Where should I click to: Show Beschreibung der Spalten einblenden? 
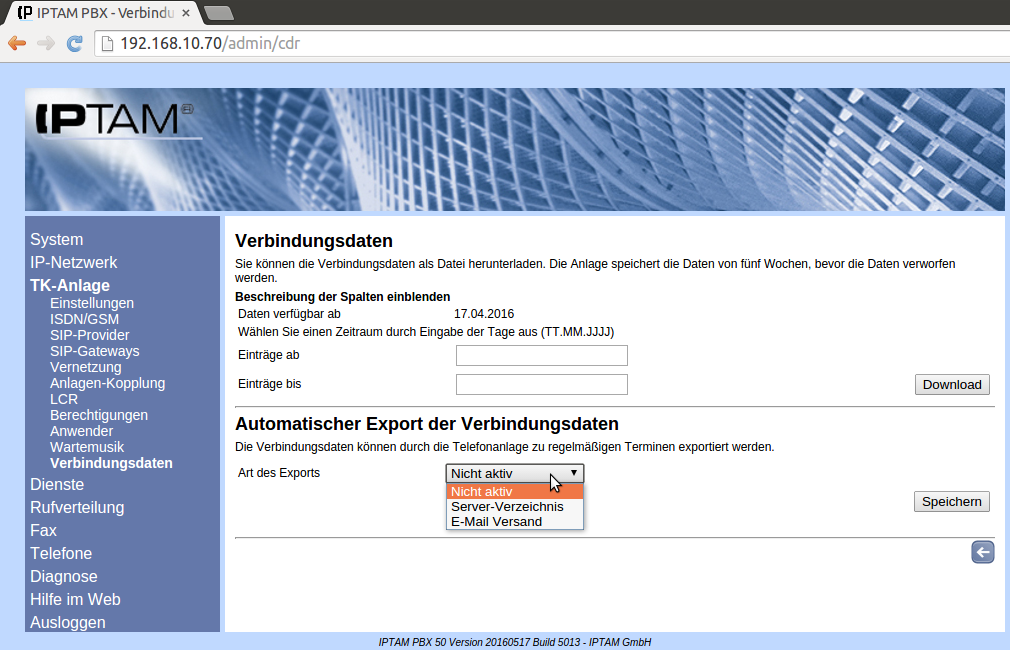coord(342,297)
